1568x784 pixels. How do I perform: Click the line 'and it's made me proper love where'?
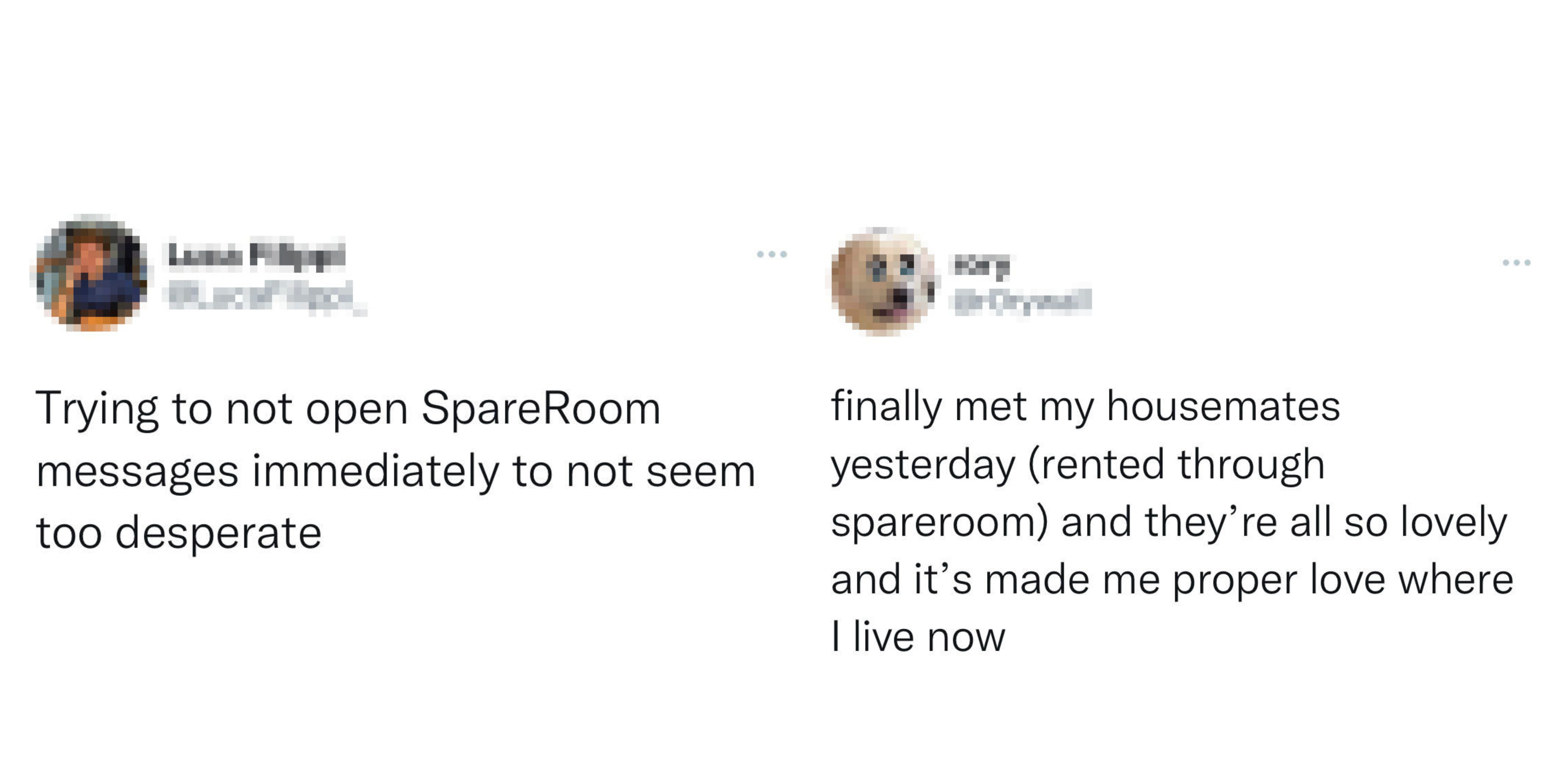pos(1172,581)
